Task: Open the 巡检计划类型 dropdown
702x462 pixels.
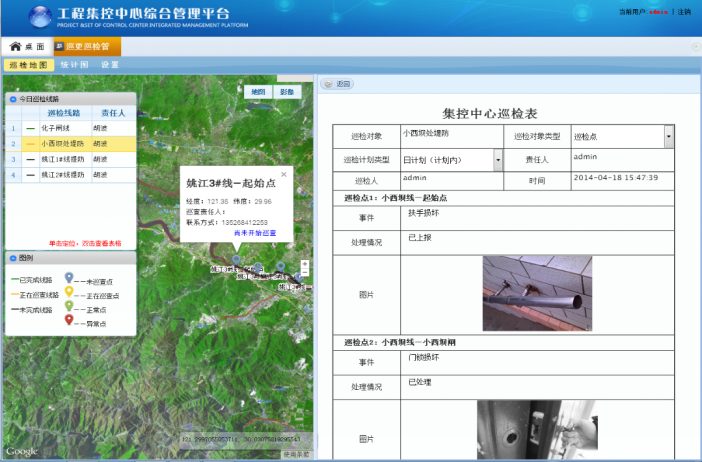Action: click(x=497, y=159)
